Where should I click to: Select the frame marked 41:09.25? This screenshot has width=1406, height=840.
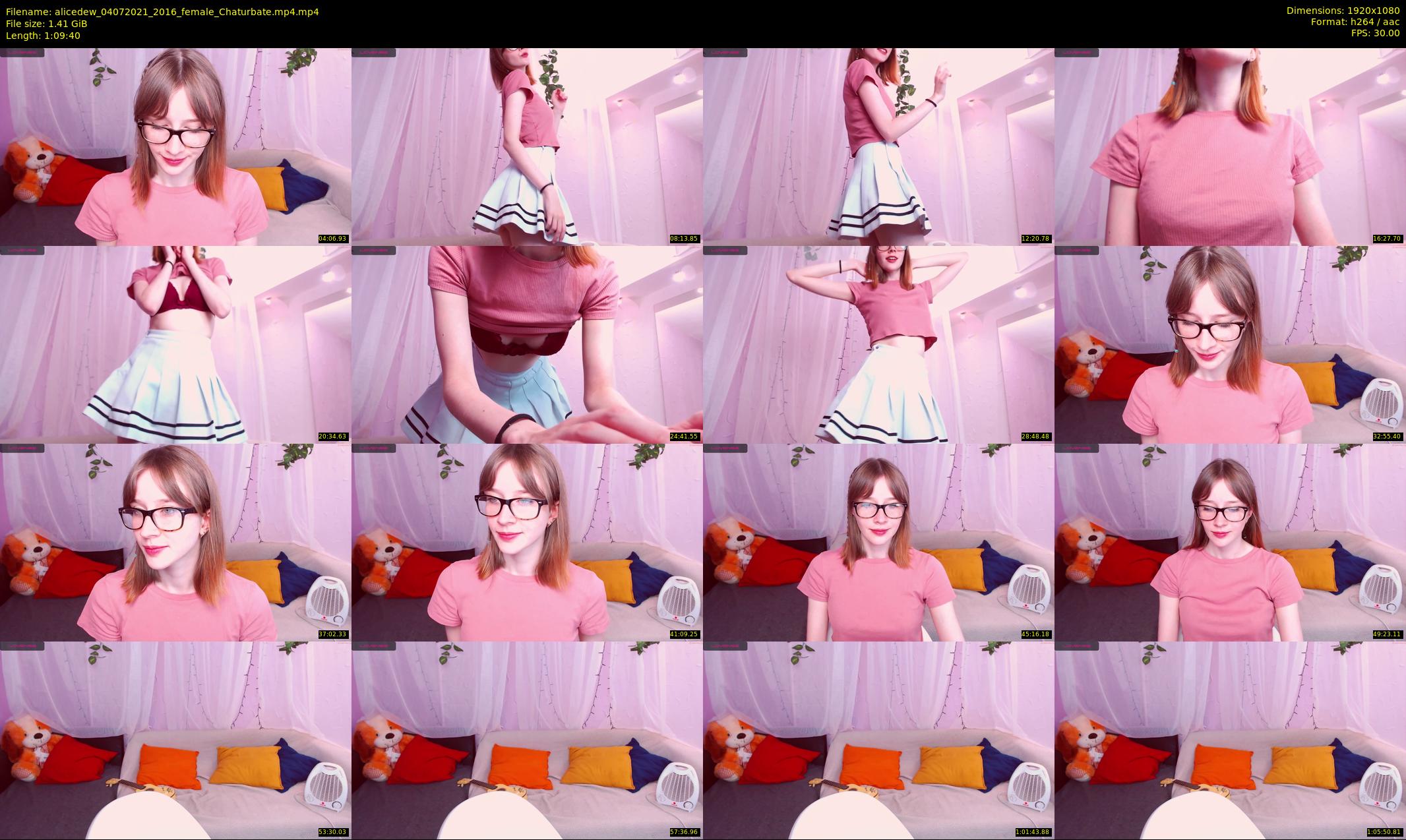[x=527, y=542]
